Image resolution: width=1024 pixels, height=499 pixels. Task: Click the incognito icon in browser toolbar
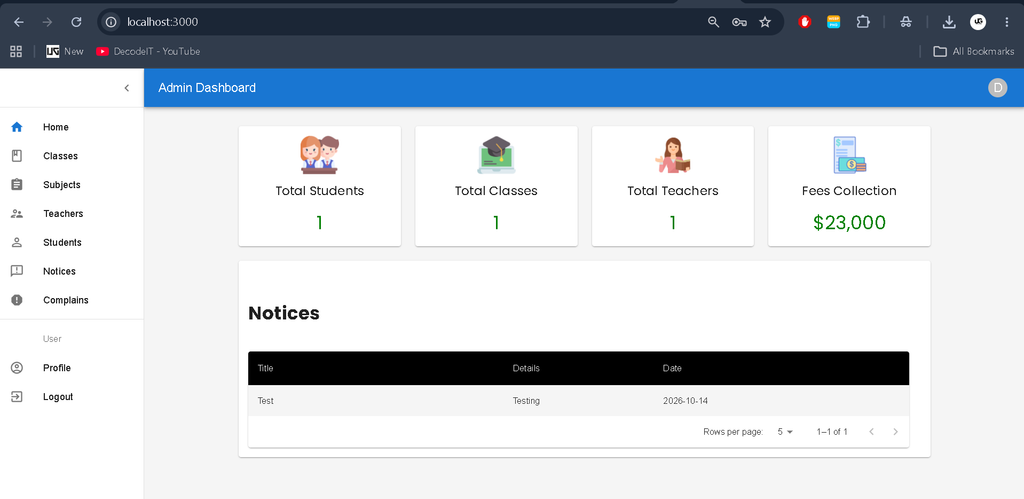pyautogui.click(x=905, y=22)
